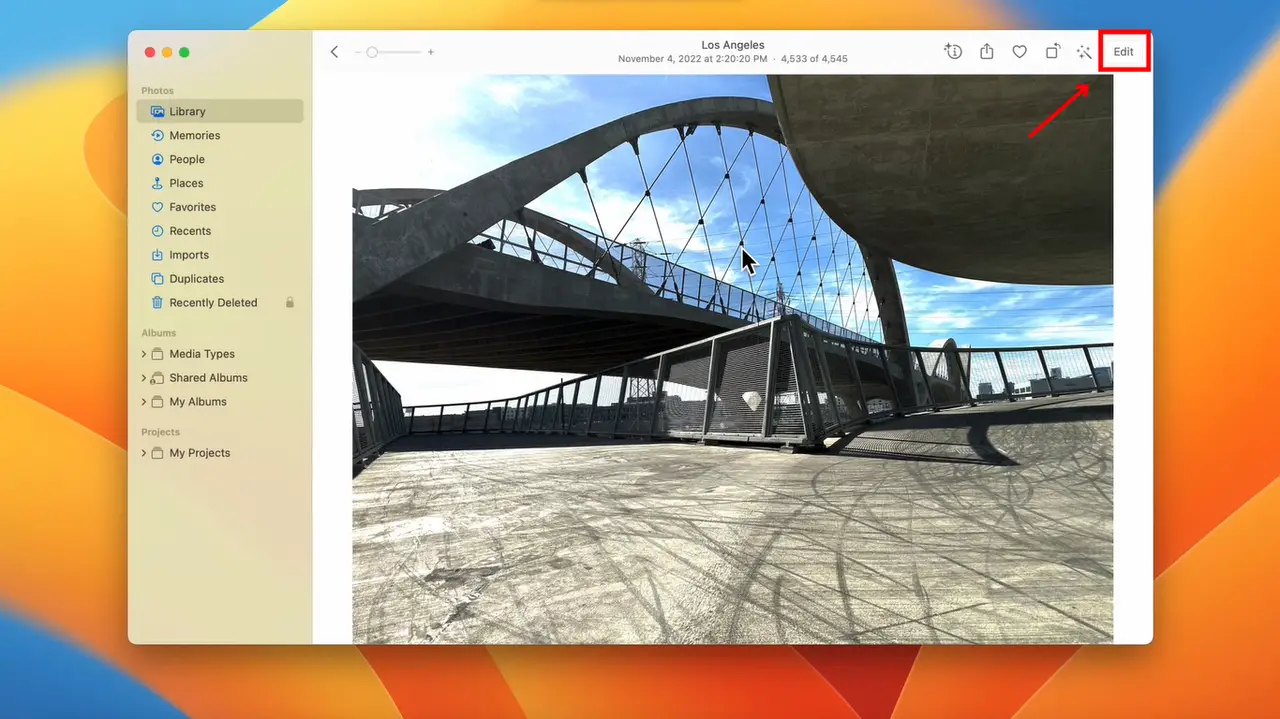1280x719 pixels.
Task: Adjust the thumbnail zoom slider
Action: click(372, 50)
